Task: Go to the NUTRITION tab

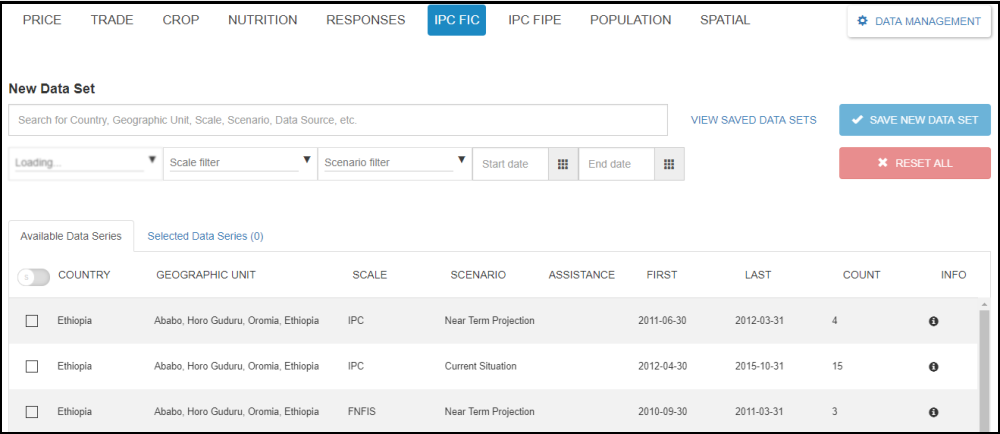Action: click(x=262, y=20)
